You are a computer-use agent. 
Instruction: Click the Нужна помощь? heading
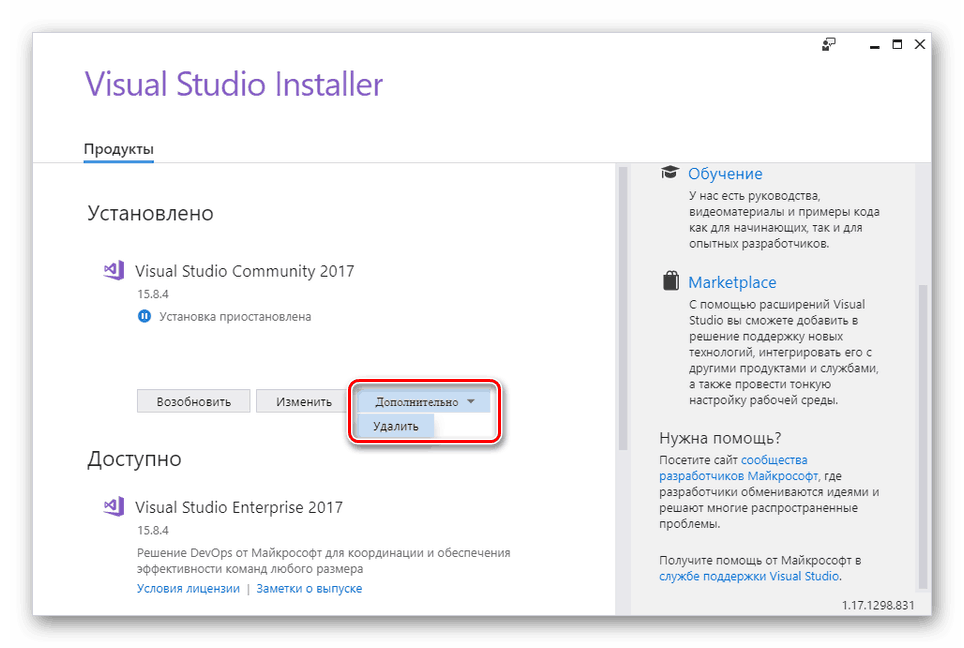pyautogui.click(x=720, y=438)
